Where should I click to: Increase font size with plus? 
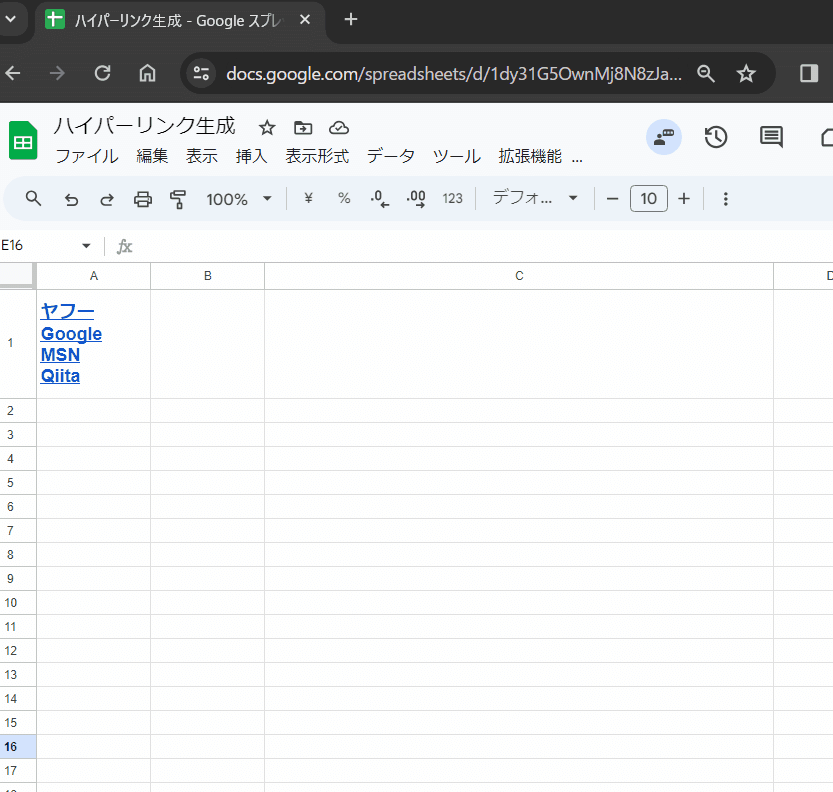tap(684, 199)
